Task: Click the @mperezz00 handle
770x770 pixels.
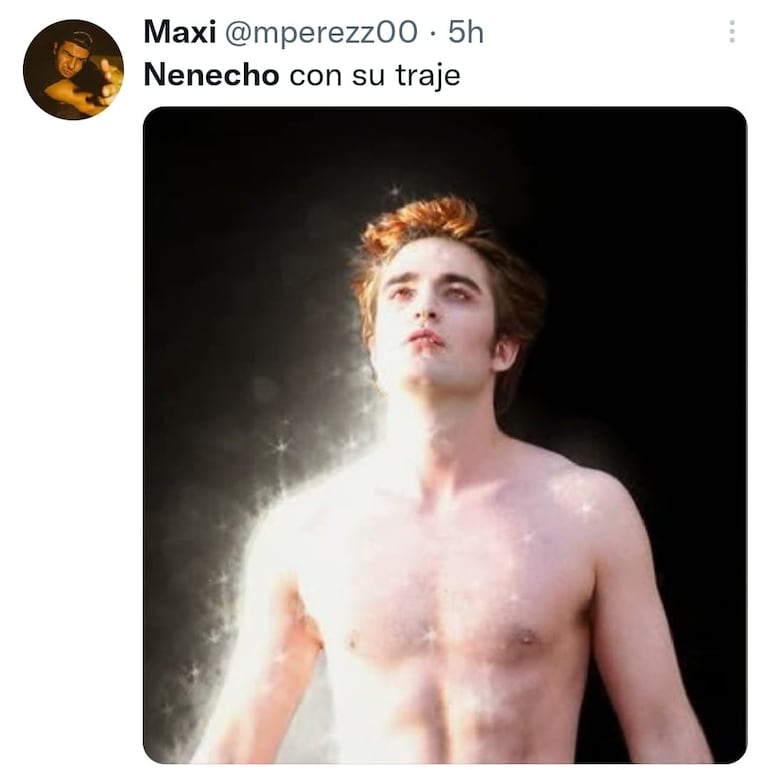Action: [322, 32]
